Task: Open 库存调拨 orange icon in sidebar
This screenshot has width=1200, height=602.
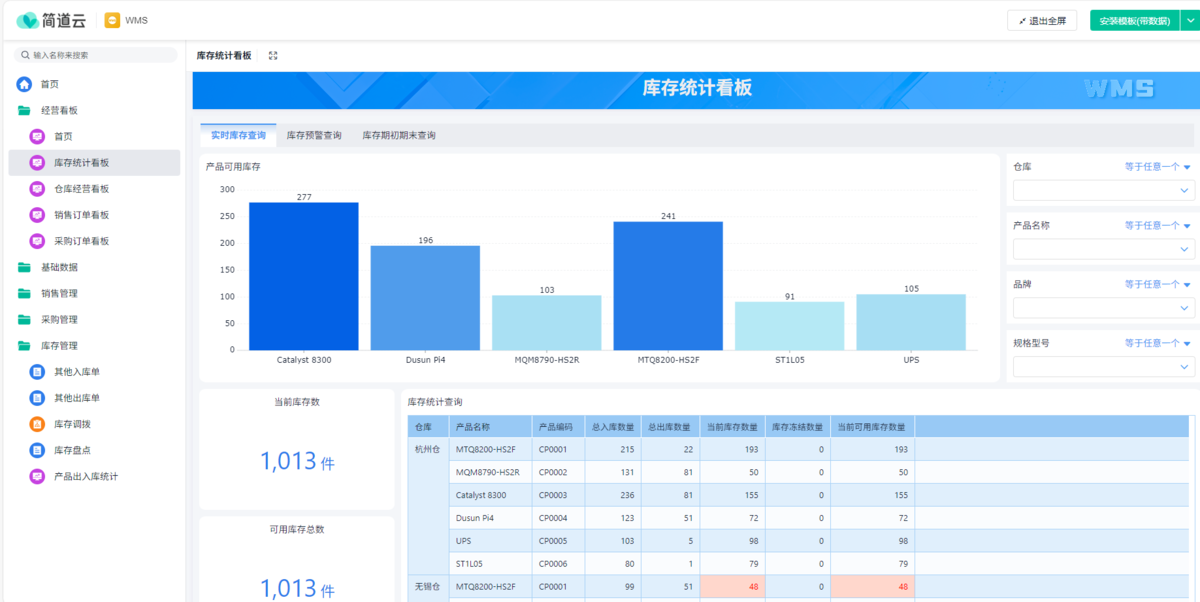Action: (37, 424)
